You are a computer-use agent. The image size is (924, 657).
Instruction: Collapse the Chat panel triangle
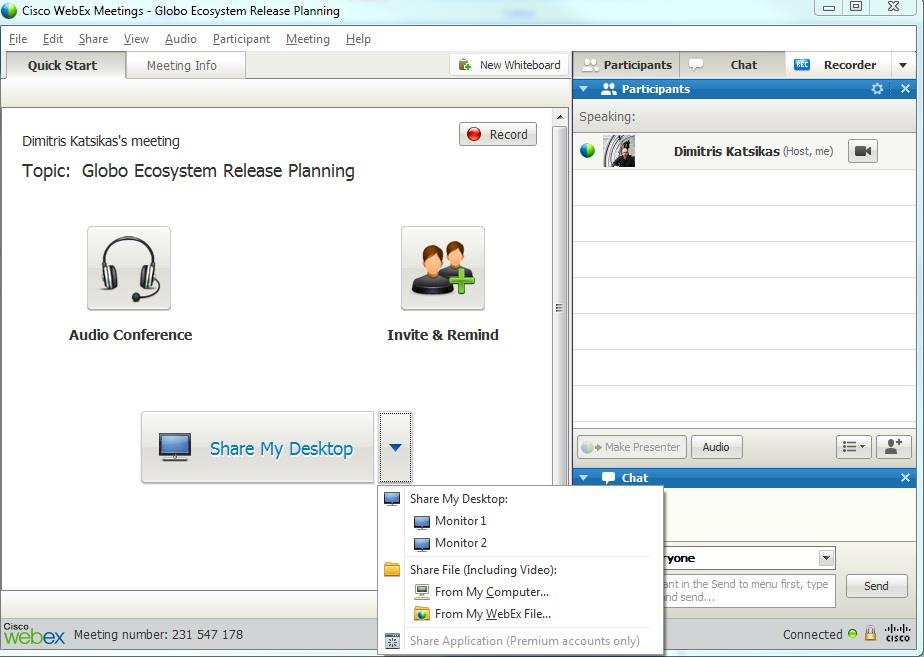pyautogui.click(x=584, y=477)
